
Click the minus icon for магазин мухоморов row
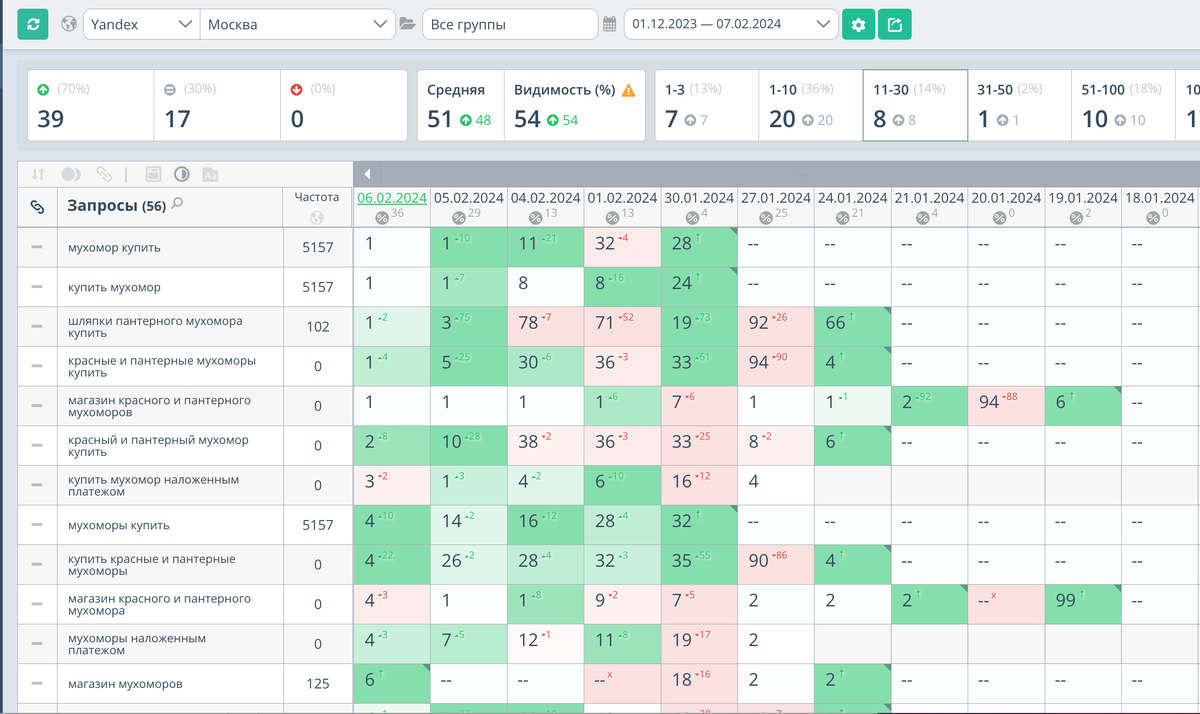click(37, 684)
